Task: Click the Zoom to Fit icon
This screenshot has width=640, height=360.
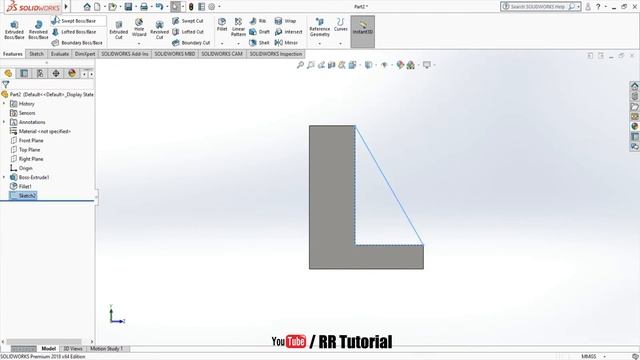Action: coord(300,65)
